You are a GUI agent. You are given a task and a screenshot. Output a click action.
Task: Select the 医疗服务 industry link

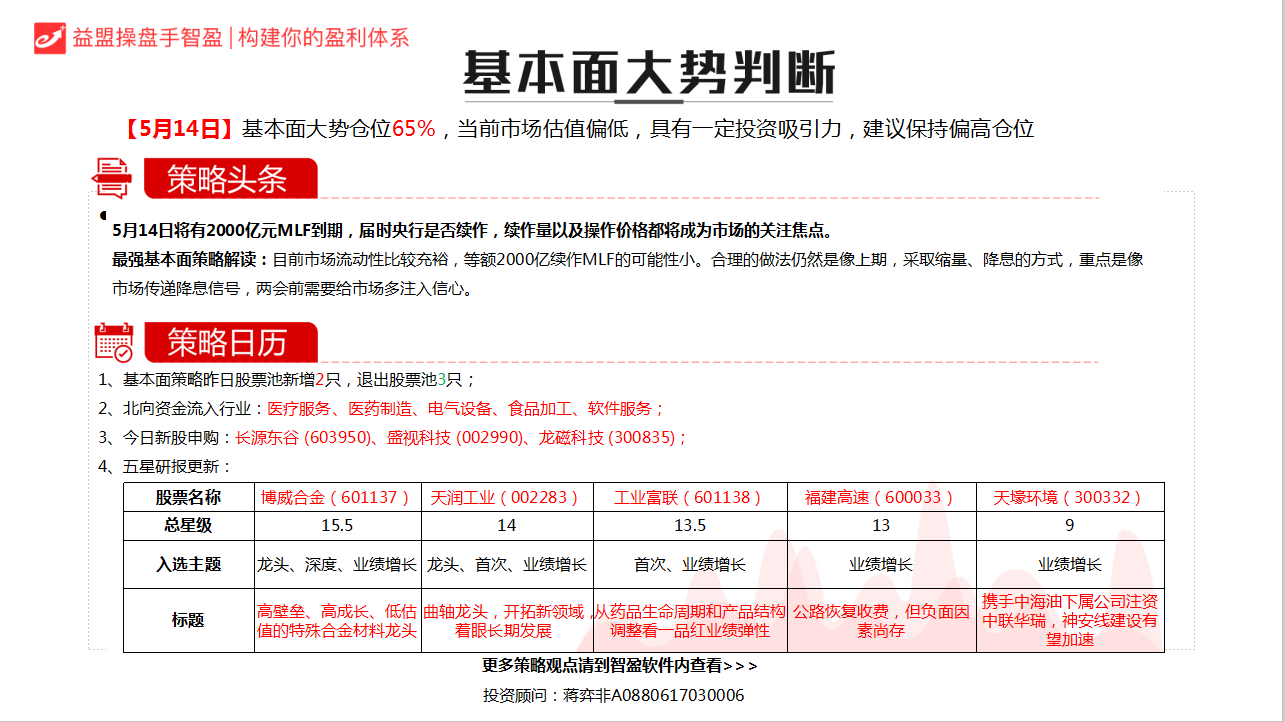tap(299, 408)
